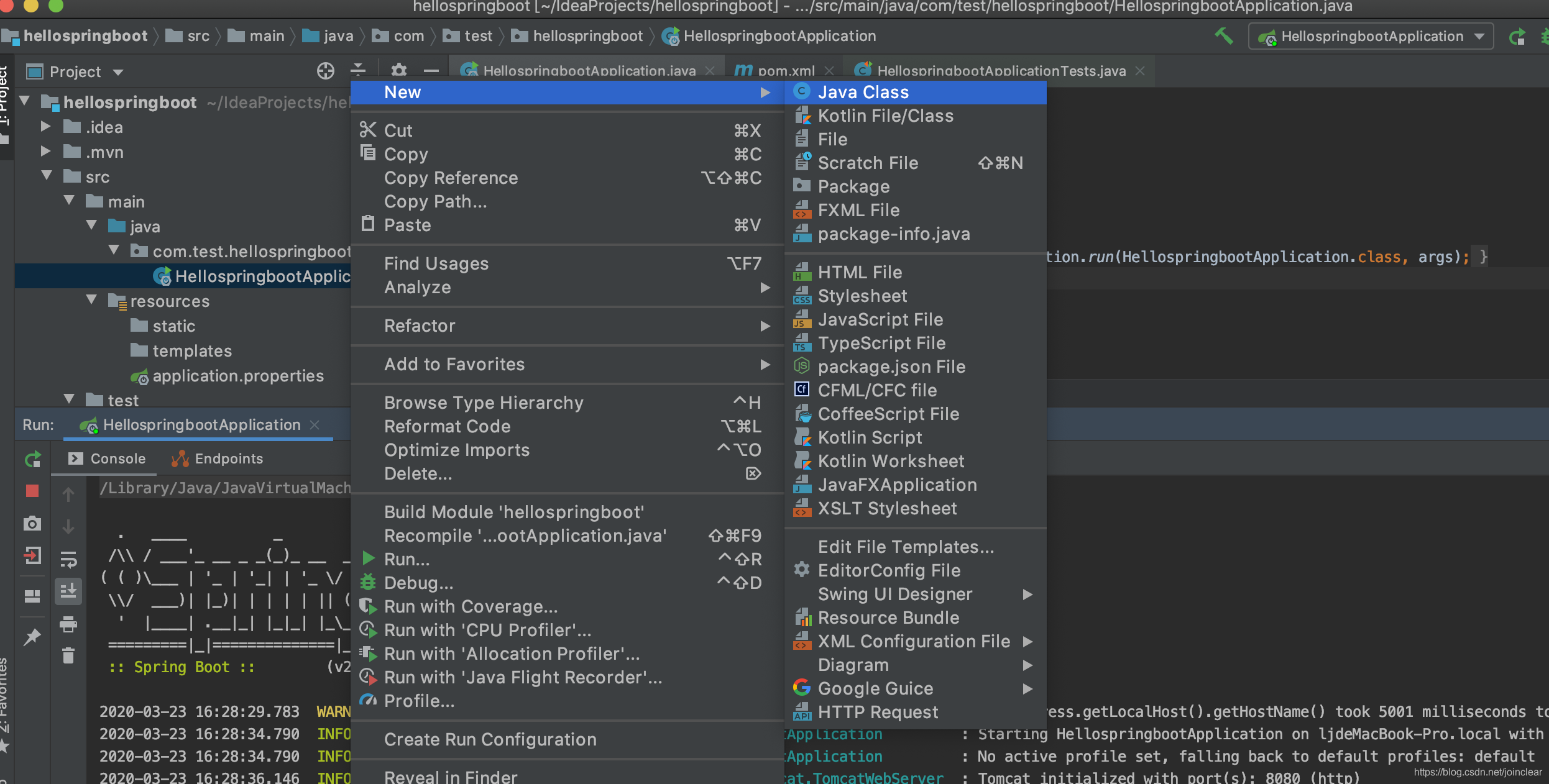
Task: Select HTML File in New submenu
Action: tap(916, 272)
